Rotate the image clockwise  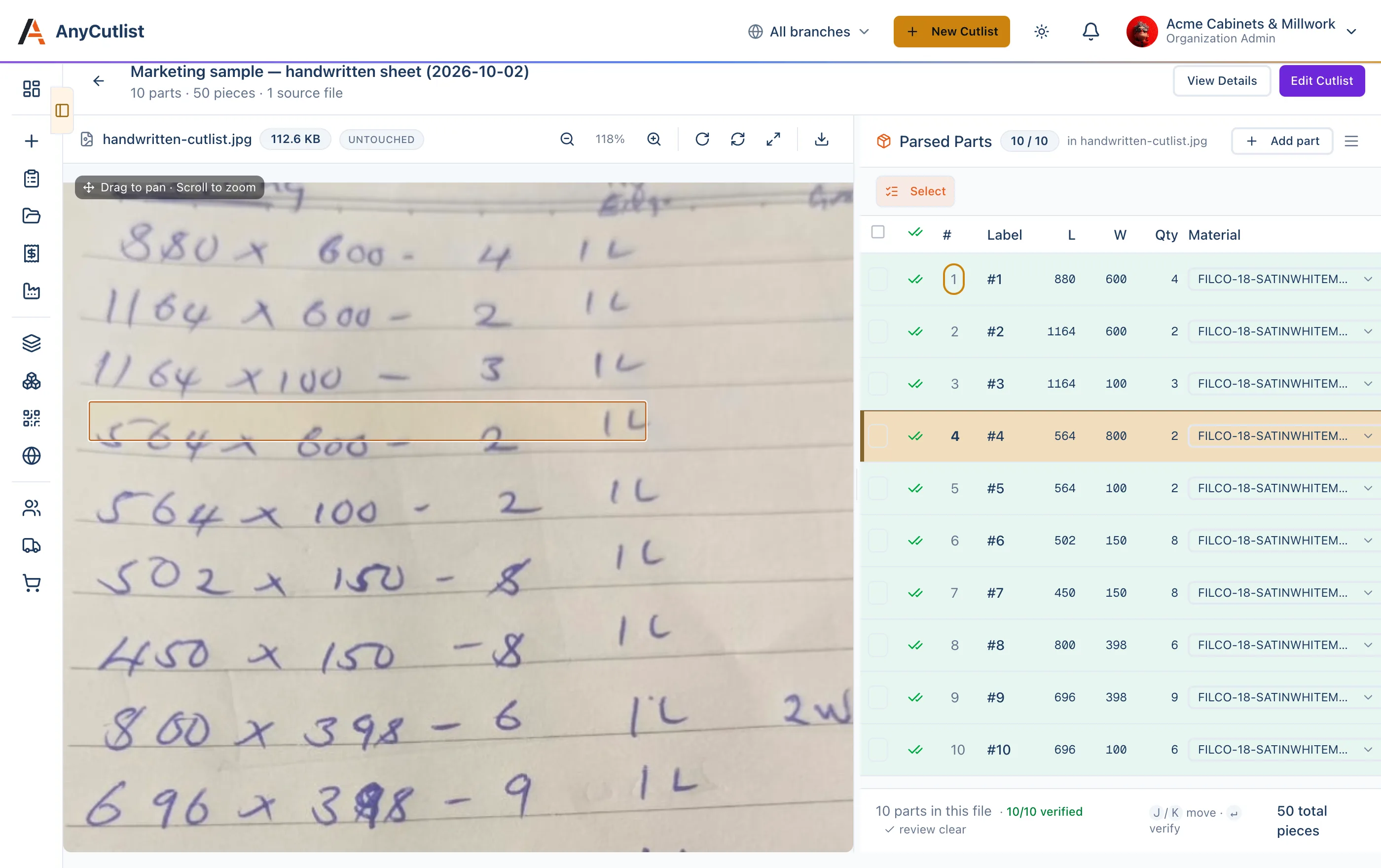pos(702,139)
